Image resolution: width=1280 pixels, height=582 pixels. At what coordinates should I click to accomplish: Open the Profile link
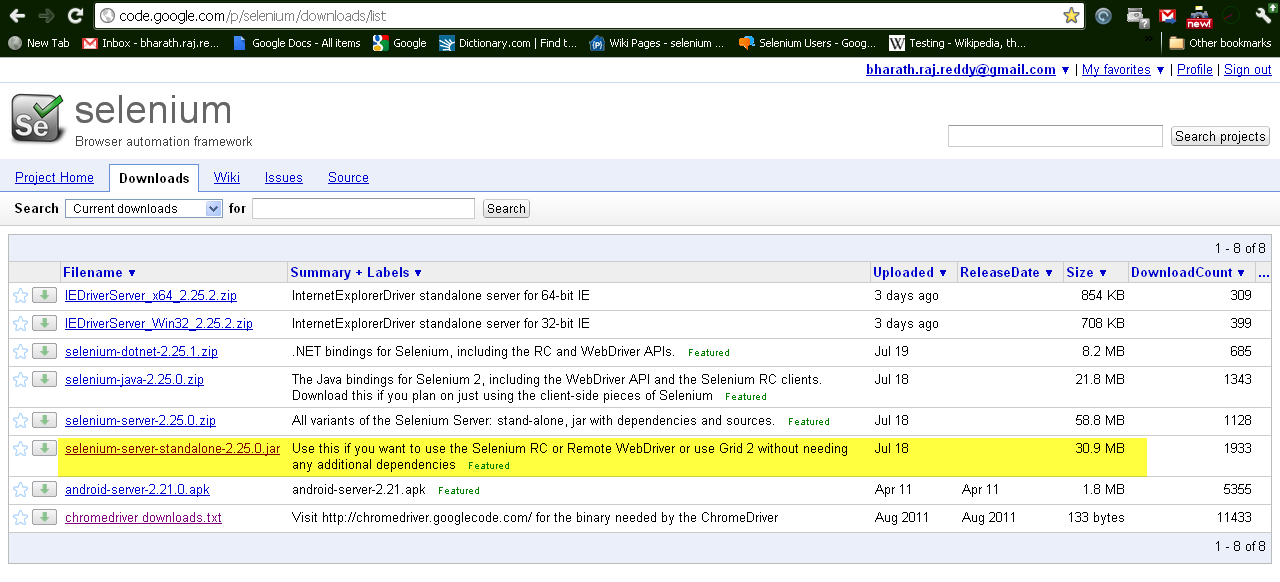pos(1194,70)
